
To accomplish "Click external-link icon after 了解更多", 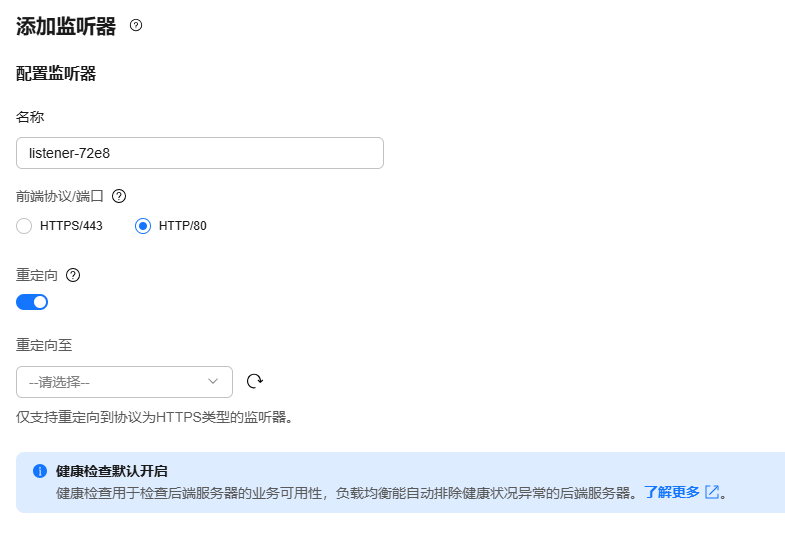I will 711,492.
